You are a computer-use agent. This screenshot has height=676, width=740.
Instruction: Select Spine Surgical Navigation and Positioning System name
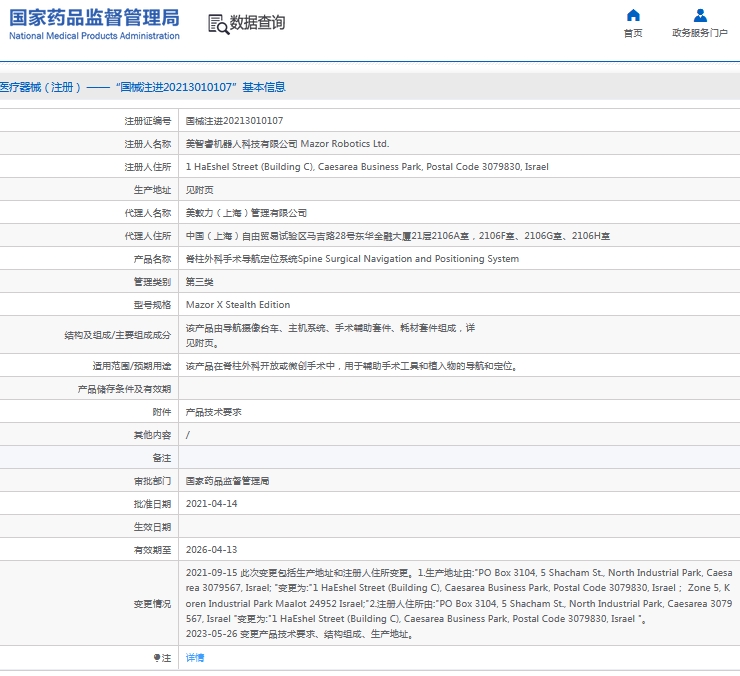(x=352, y=259)
